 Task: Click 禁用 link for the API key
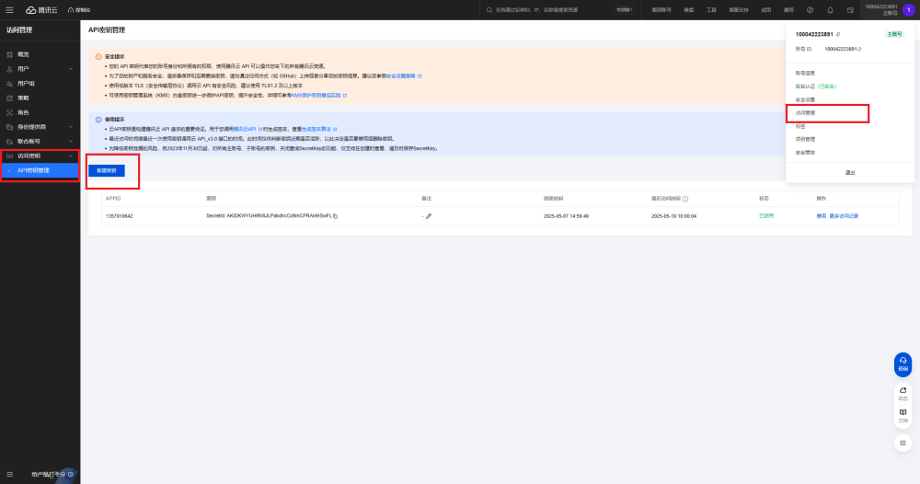(821, 216)
